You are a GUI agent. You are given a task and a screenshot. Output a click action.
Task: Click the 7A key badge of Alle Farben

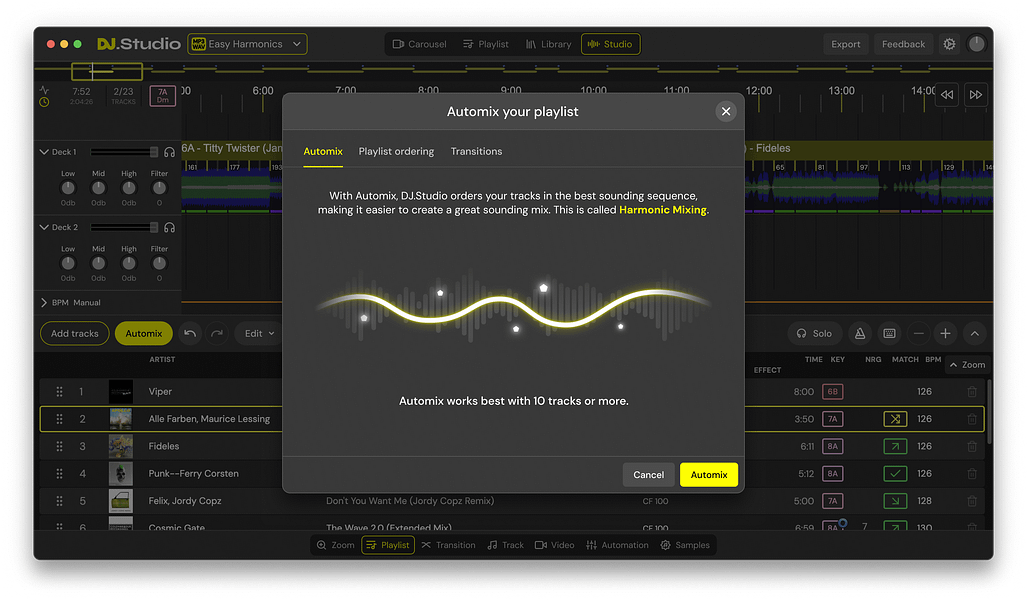832,419
